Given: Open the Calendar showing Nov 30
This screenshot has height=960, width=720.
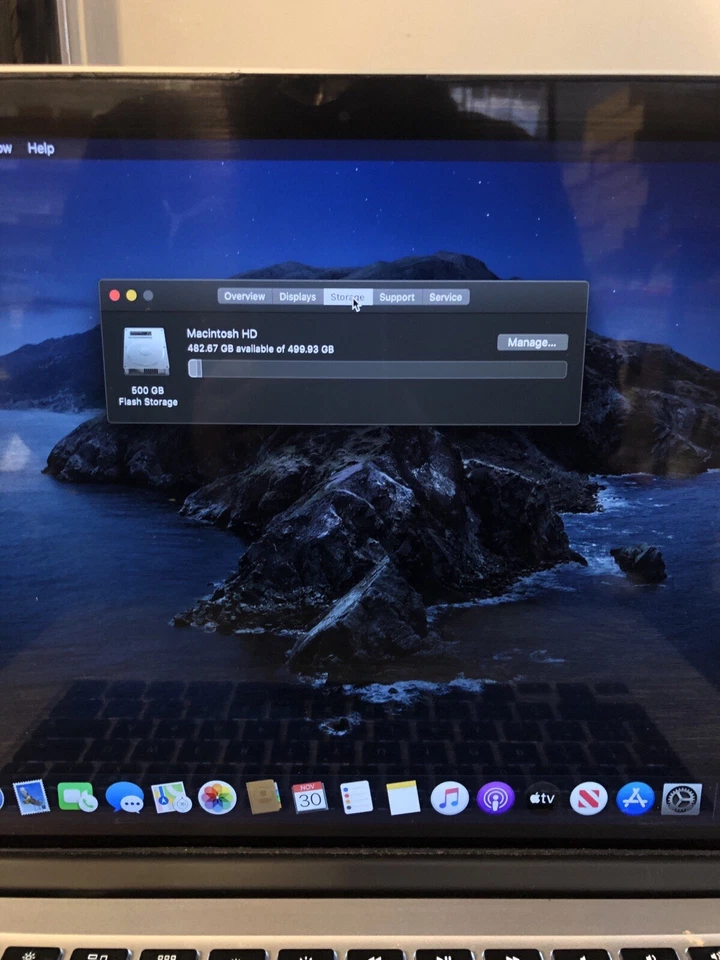Looking at the screenshot, I should coord(310,798).
